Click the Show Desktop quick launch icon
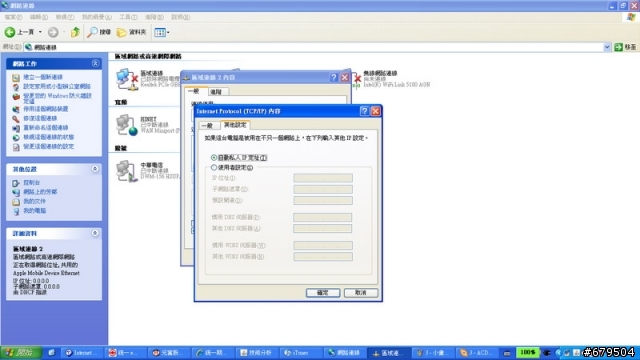640x360 pixels. pos(51,353)
